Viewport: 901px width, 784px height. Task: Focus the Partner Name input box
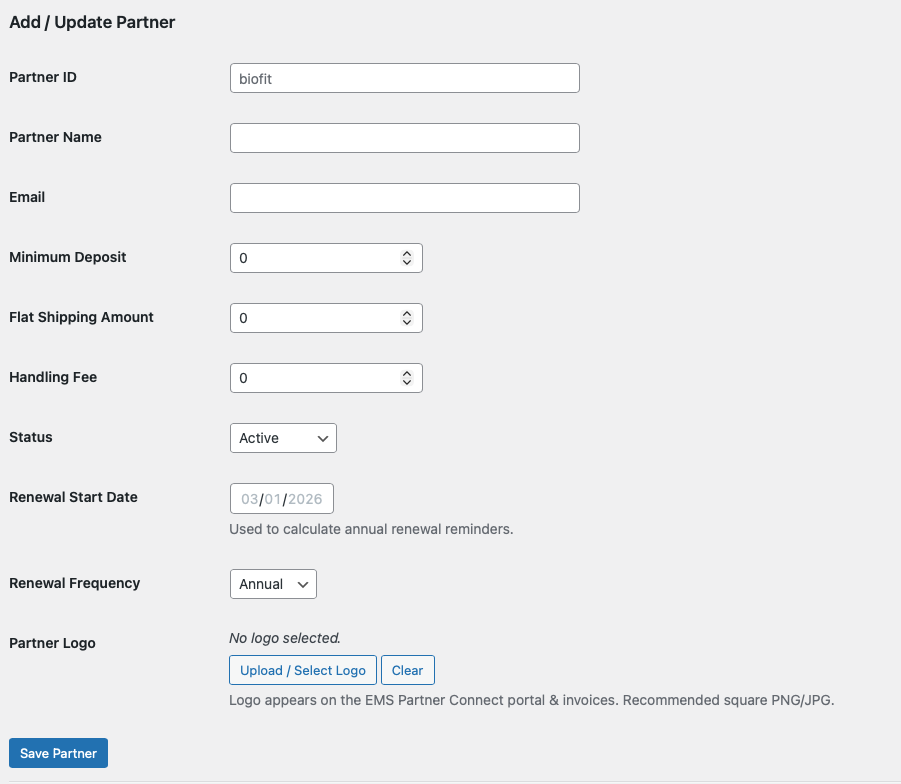click(x=404, y=138)
